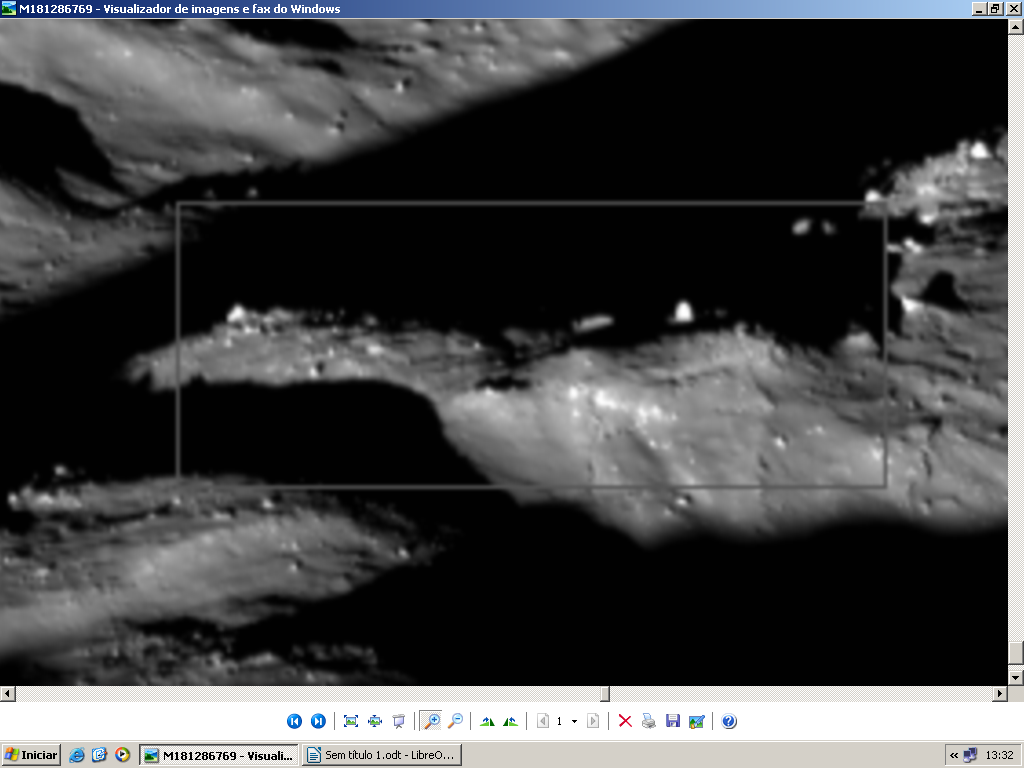Rotate the image clockwise
This screenshot has height=768, width=1024.
pyautogui.click(x=488, y=721)
